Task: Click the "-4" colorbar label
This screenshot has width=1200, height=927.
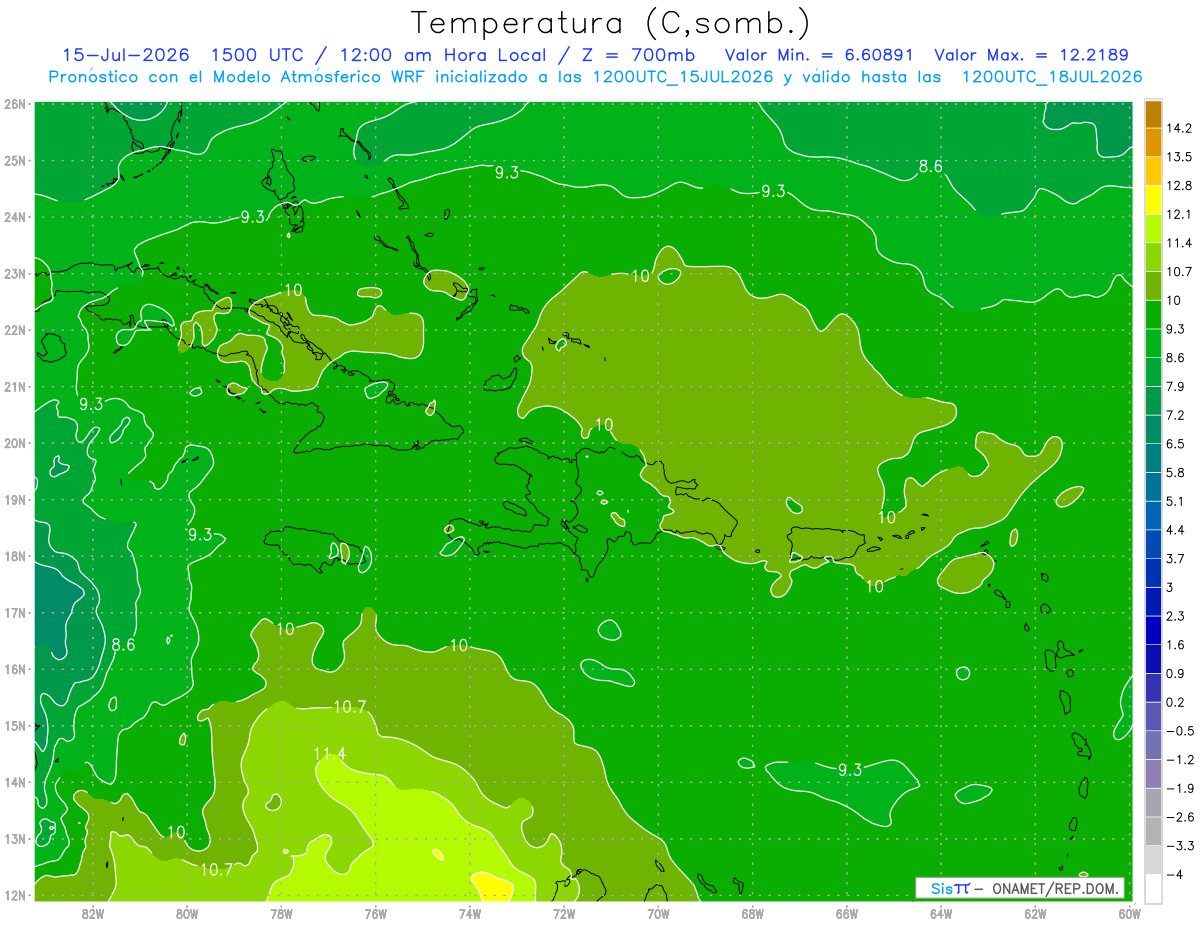Action: pyautogui.click(x=1174, y=874)
